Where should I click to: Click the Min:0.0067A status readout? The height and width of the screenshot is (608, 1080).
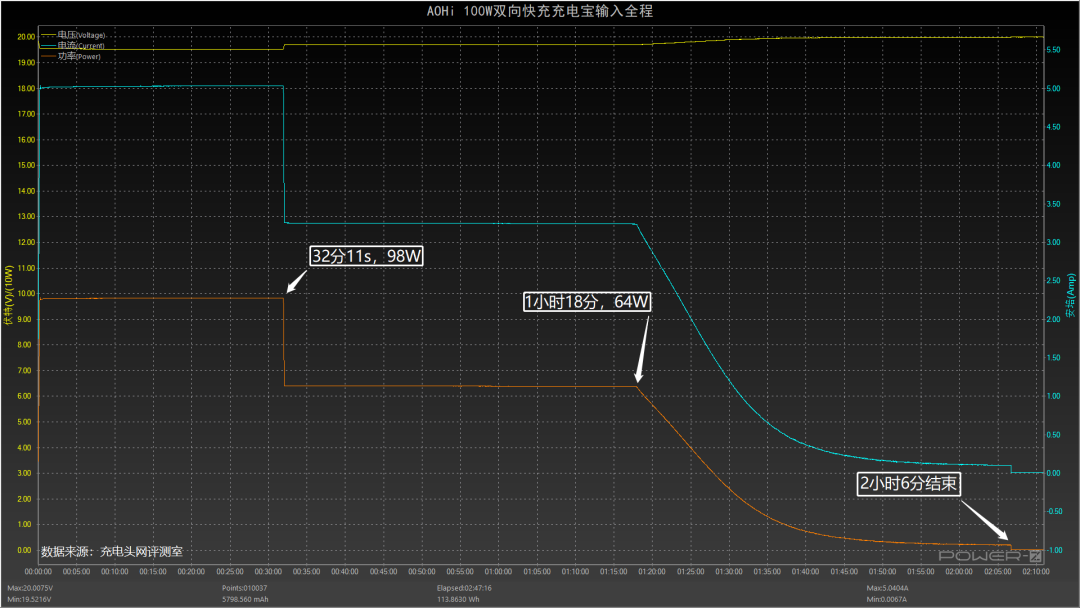[887, 600]
